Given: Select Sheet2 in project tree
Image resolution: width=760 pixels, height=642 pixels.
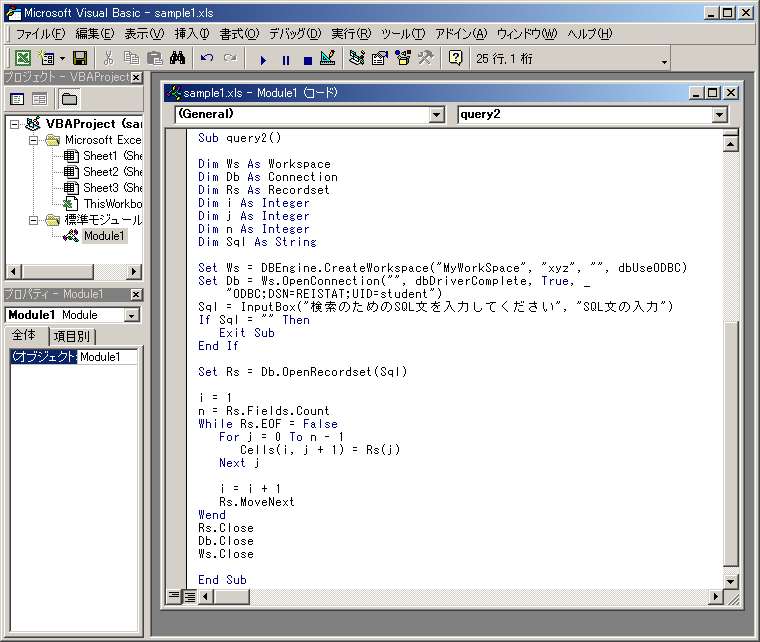Looking at the screenshot, I should (x=103, y=172).
